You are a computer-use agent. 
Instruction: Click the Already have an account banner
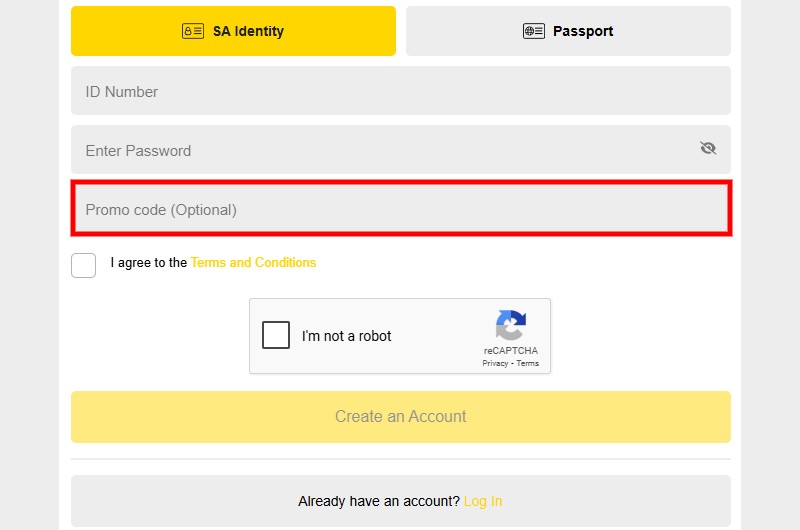pyautogui.click(x=401, y=501)
